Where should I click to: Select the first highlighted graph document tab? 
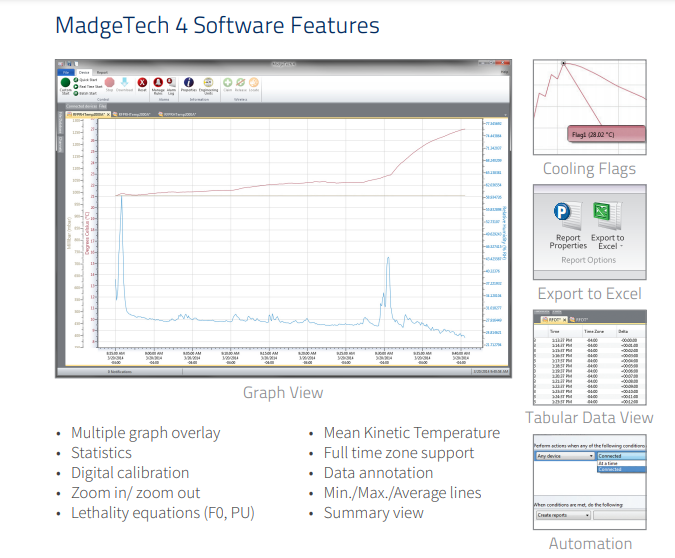(x=86, y=114)
